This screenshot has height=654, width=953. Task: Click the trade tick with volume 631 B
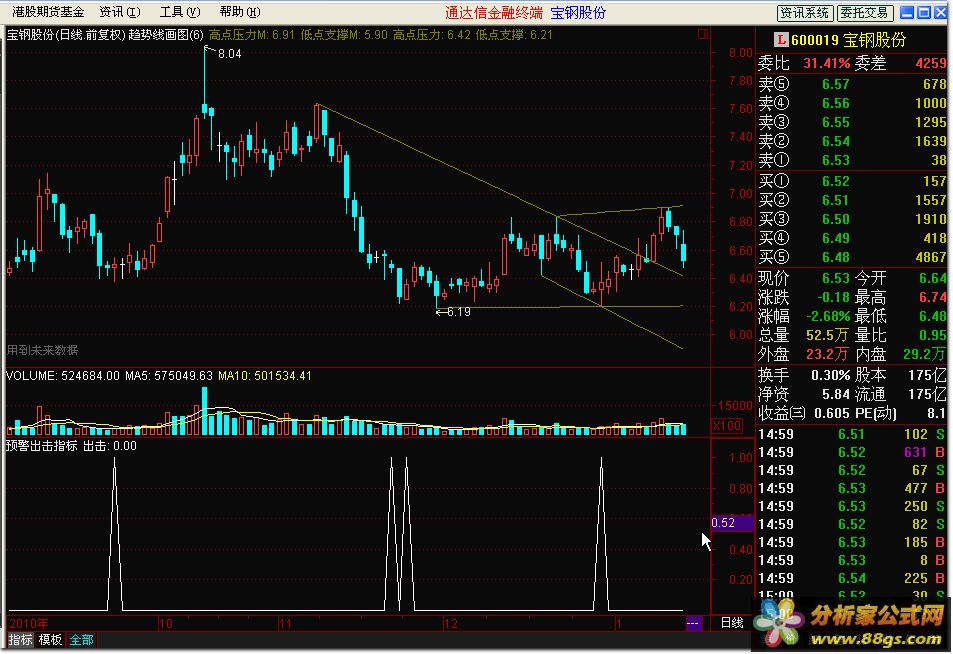pos(852,452)
